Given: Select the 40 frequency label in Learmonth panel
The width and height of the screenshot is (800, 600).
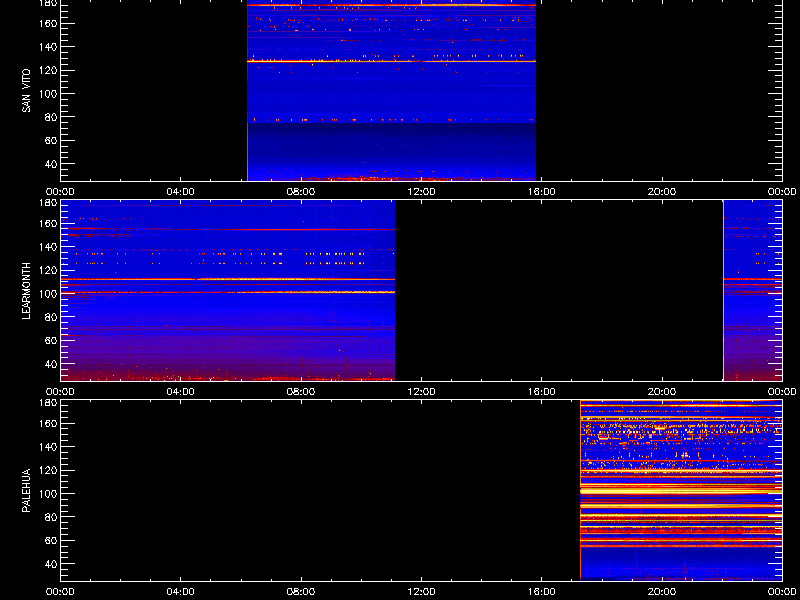Looking at the screenshot, I should click(x=52, y=364).
